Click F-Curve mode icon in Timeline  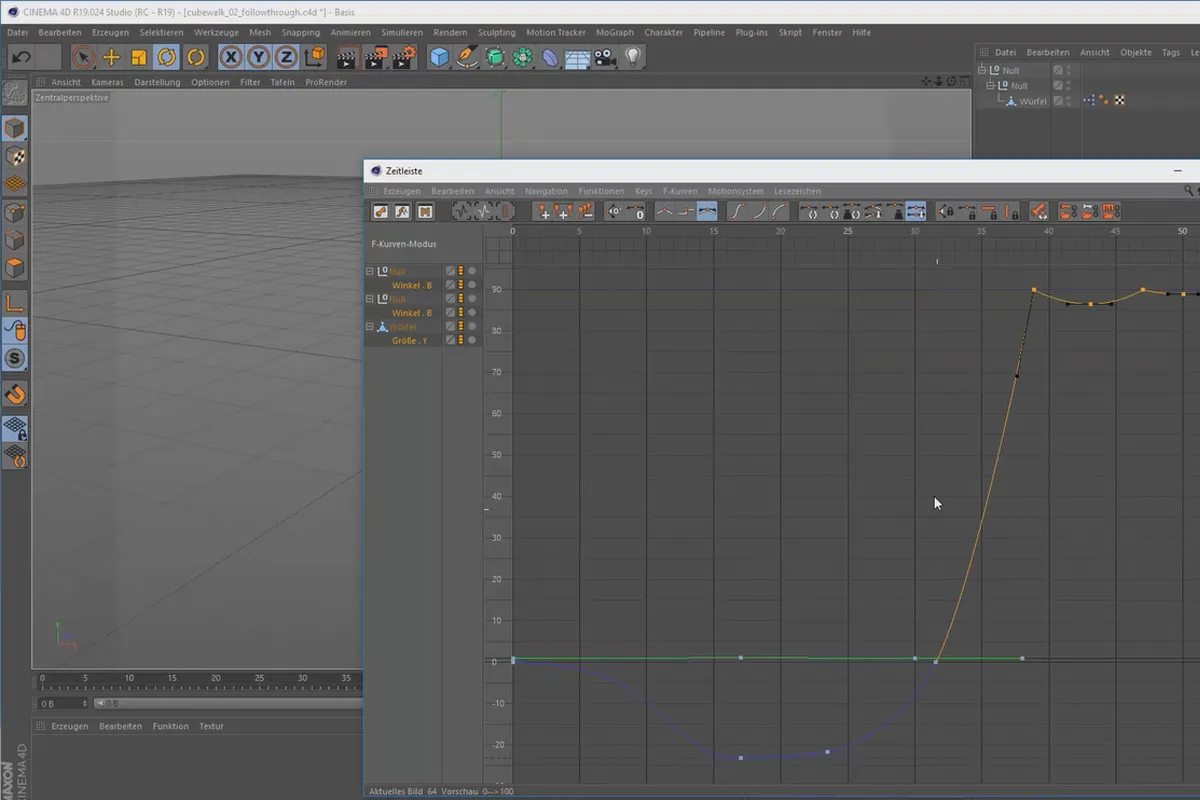(402, 211)
